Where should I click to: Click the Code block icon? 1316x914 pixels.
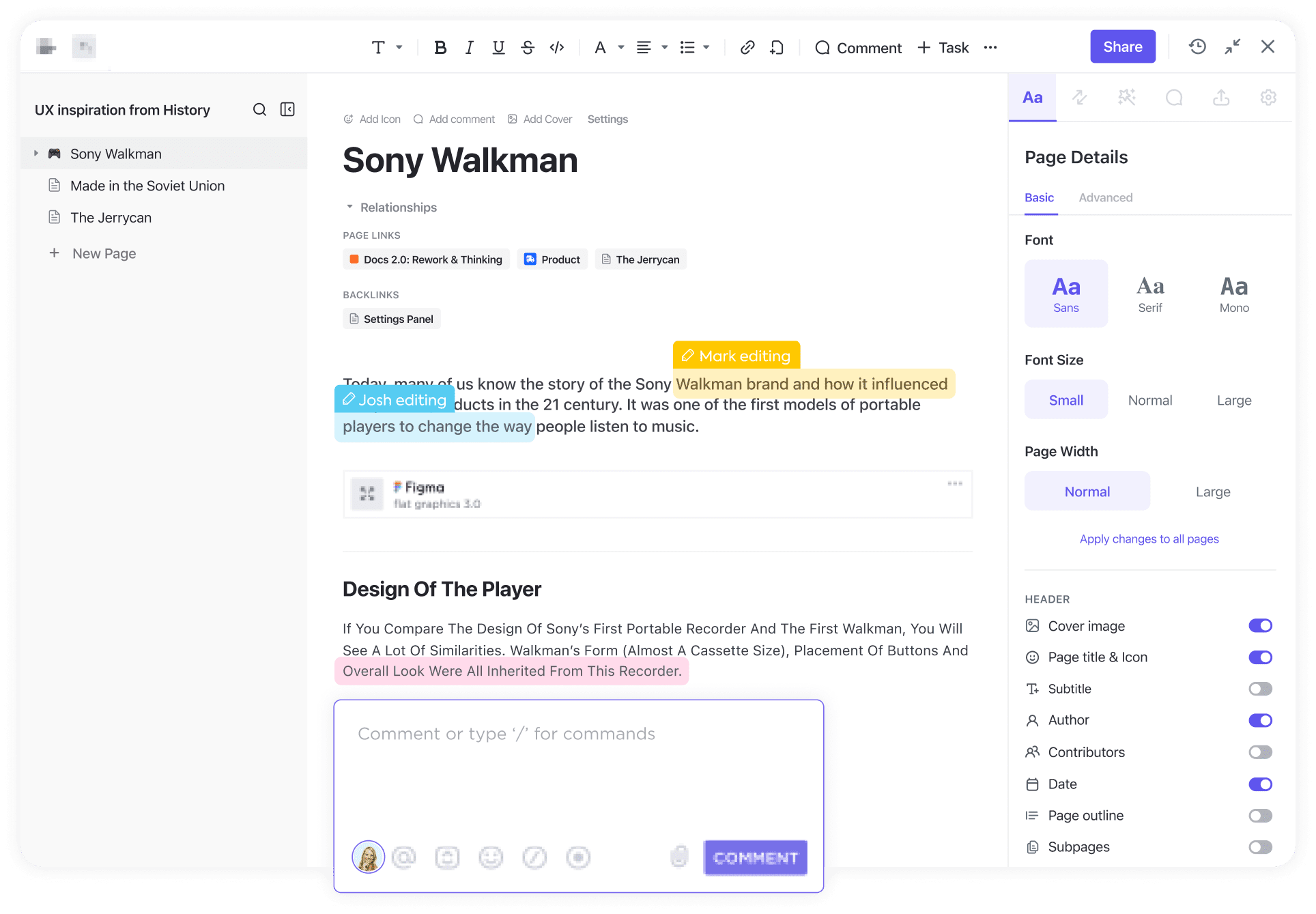point(558,47)
